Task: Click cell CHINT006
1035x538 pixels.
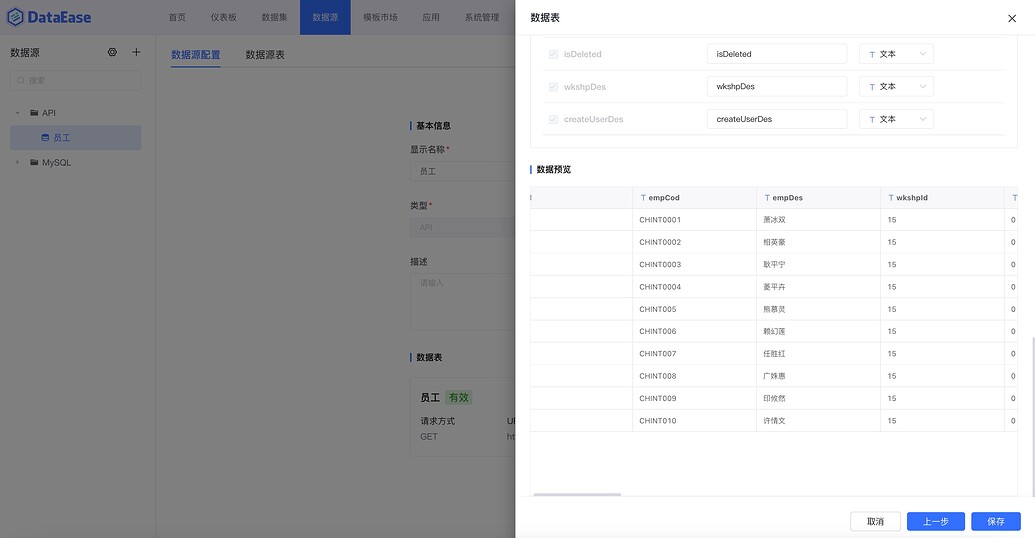Action: 694,331
